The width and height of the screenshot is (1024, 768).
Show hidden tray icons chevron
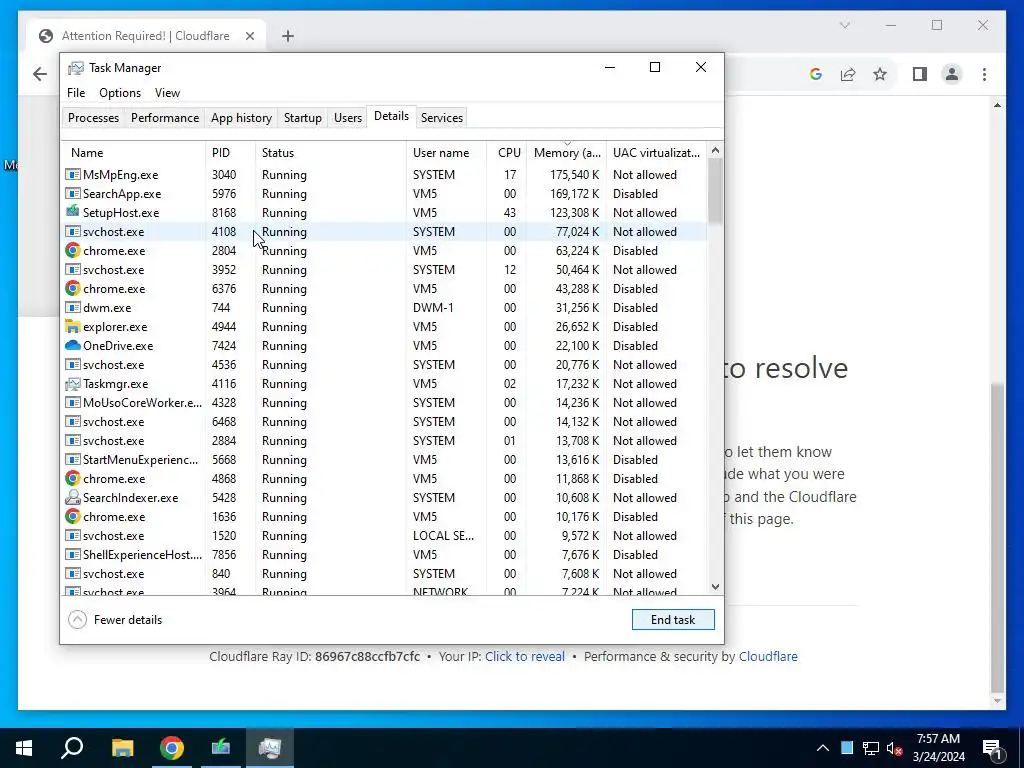click(x=823, y=748)
